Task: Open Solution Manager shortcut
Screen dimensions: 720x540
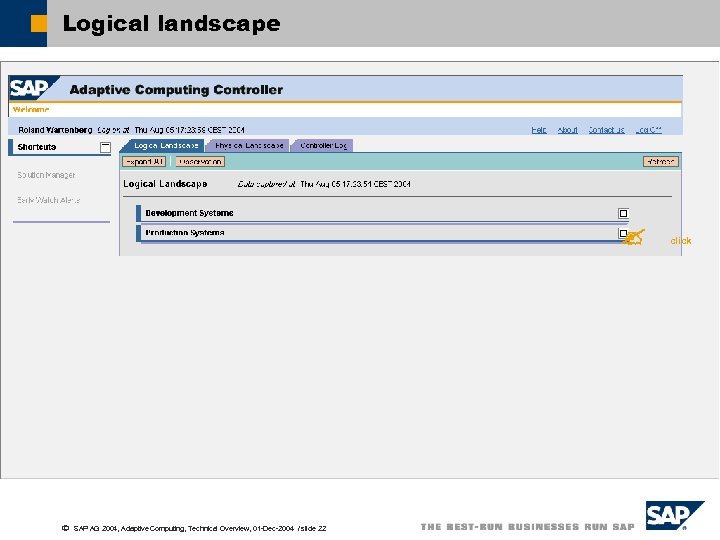Action: 46,175
